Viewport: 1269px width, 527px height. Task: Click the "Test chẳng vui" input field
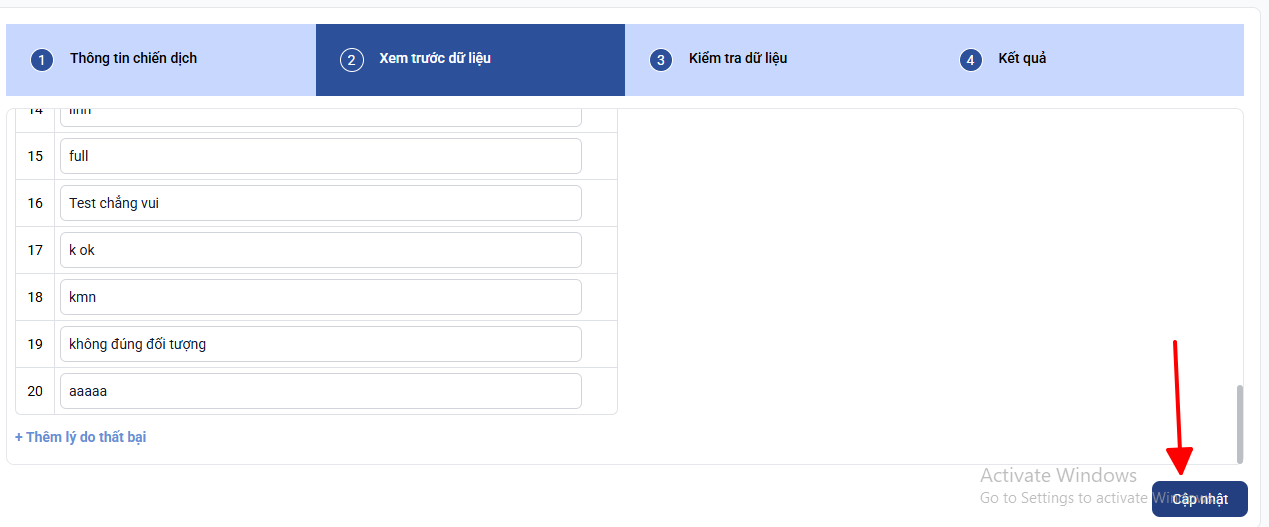320,203
